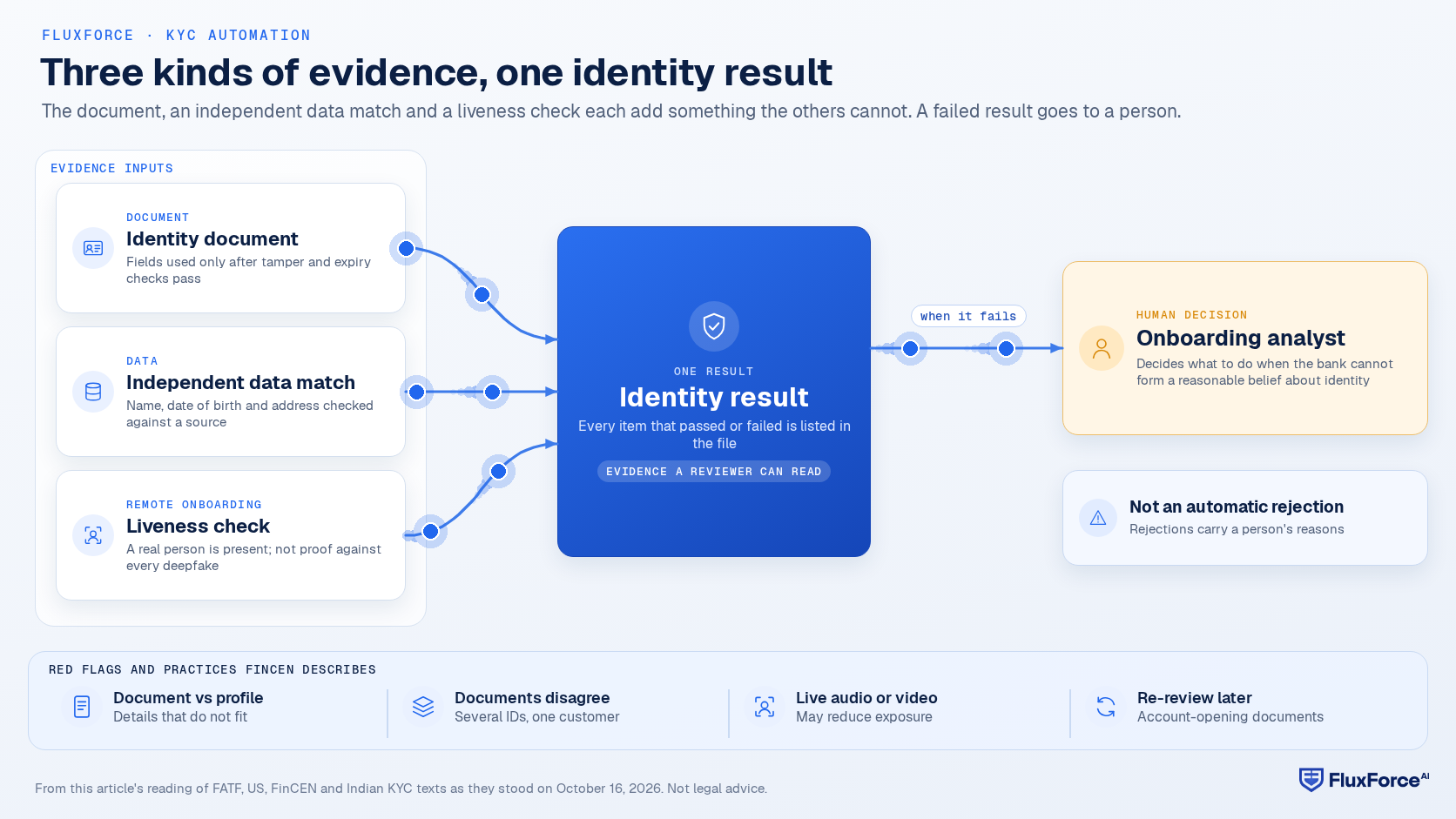The image size is (1456, 819).
Task: Click the footer note about October 16, 2026
Action: click(401, 789)
